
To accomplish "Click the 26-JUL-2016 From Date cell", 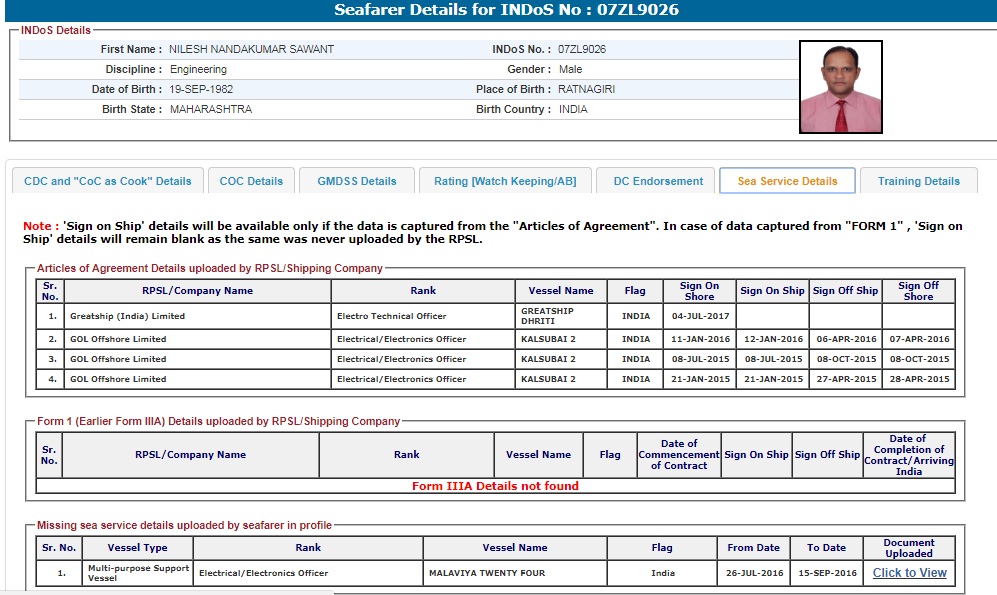I will 753,573.
